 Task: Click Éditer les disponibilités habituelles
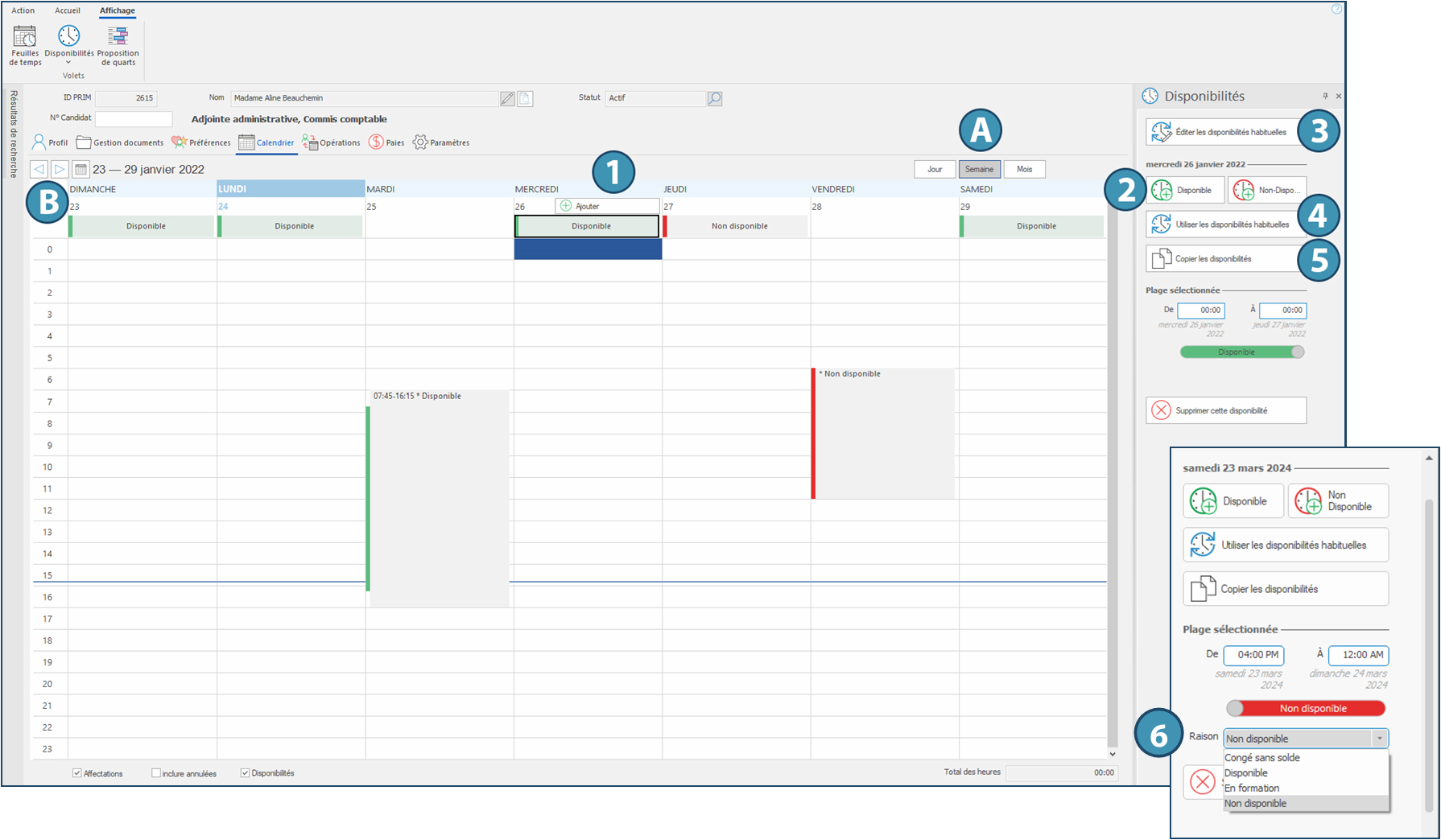pyautogui.click(x=1221, y=132)
